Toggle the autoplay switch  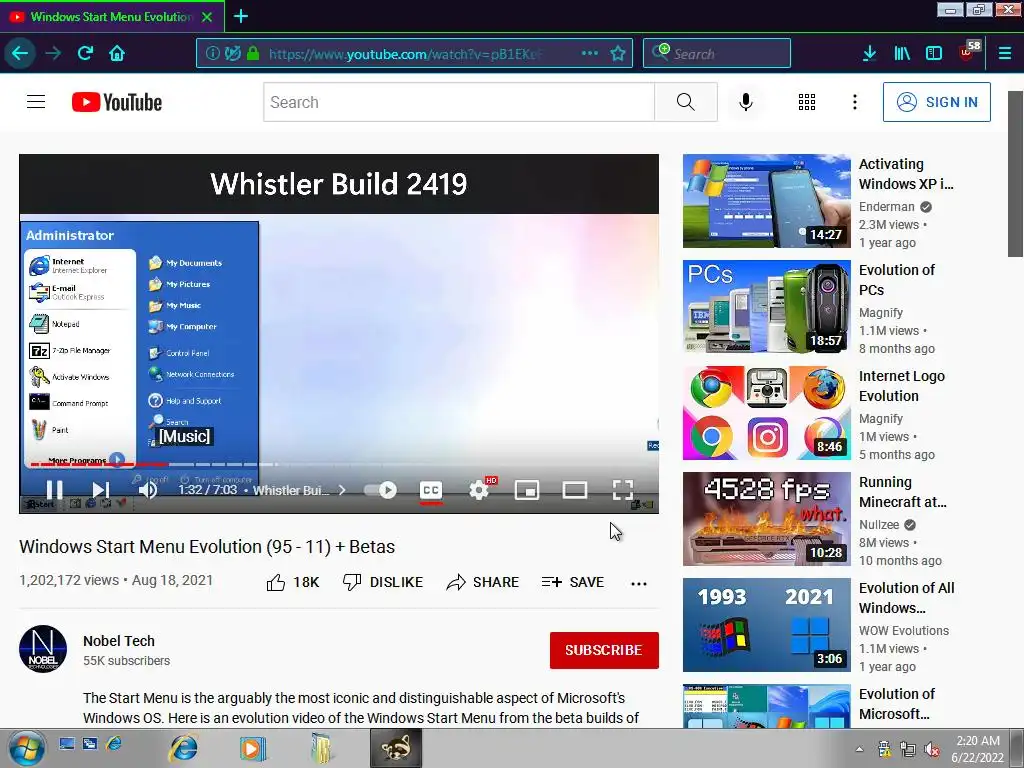tap(381, 490)
